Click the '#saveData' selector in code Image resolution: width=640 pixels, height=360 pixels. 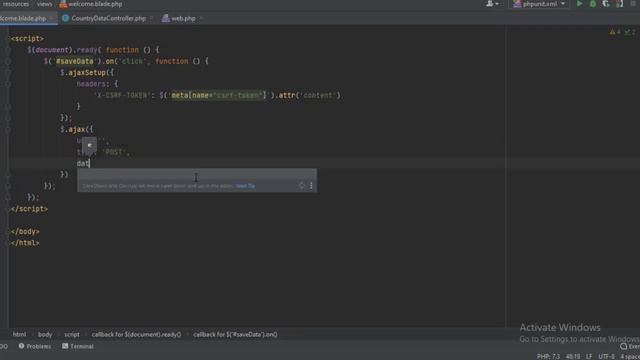click(x=75, y=61)
